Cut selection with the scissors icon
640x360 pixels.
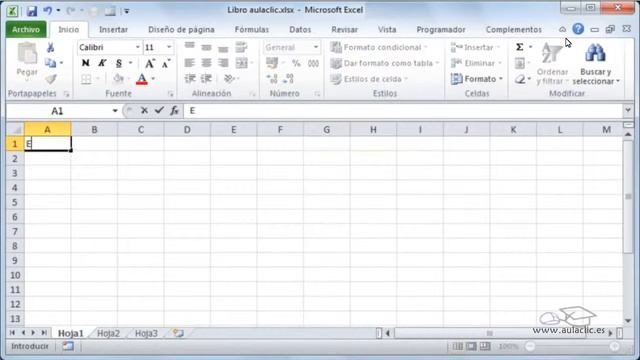coord(51,47)
